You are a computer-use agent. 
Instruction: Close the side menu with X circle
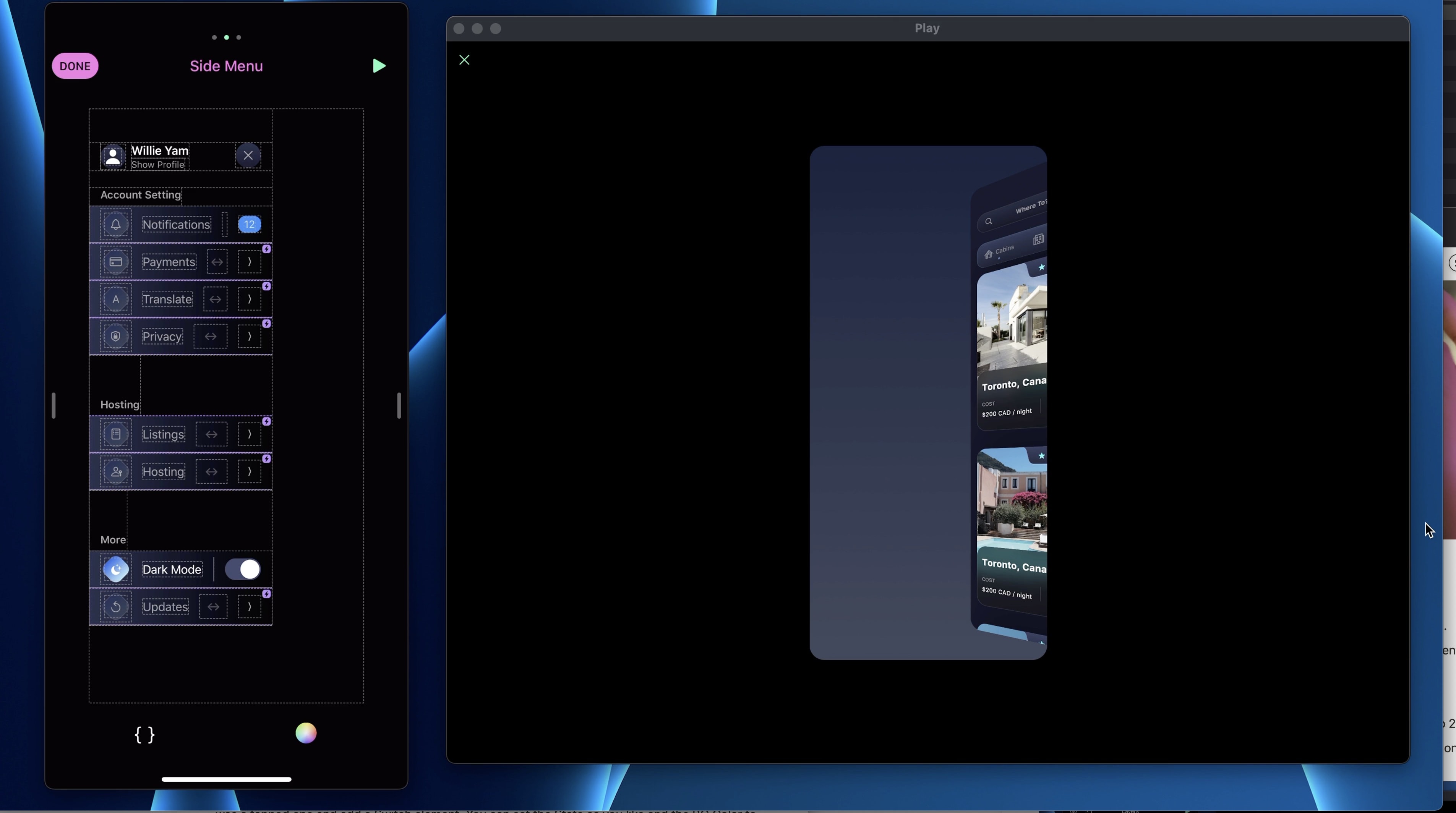tap(248, 155)
